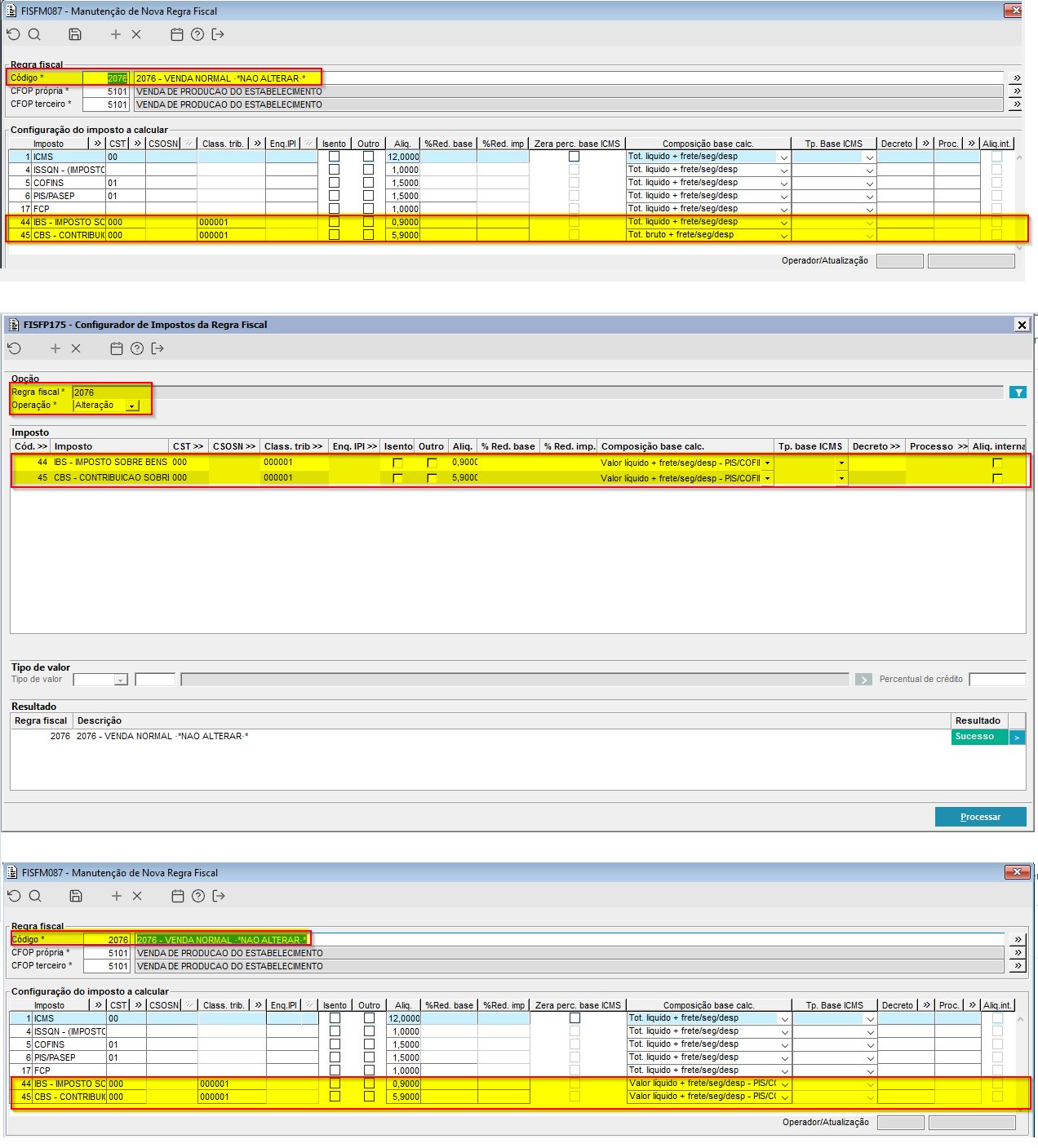
Task: Click the '>>' button after Imposto in top FISFM087
Action: click(x=97, y=144)
